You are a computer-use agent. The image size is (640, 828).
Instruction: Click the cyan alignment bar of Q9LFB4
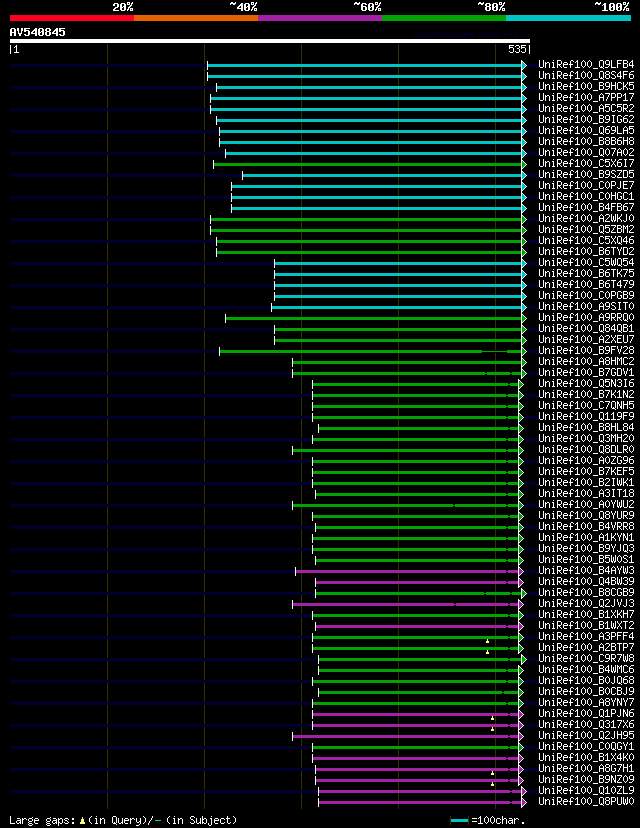(364, 65)
